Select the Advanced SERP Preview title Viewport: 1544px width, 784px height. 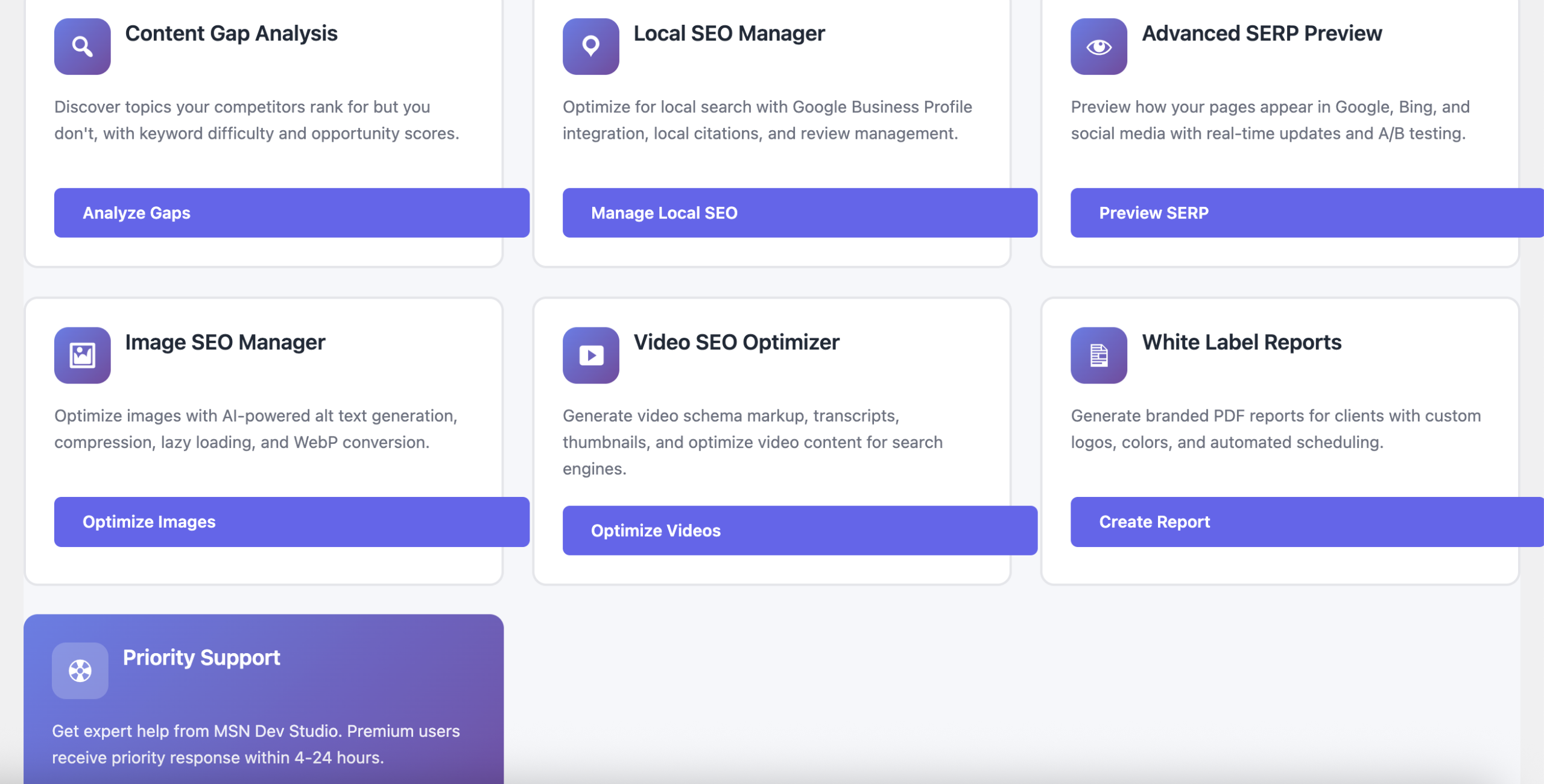(x=1261, y=33)
